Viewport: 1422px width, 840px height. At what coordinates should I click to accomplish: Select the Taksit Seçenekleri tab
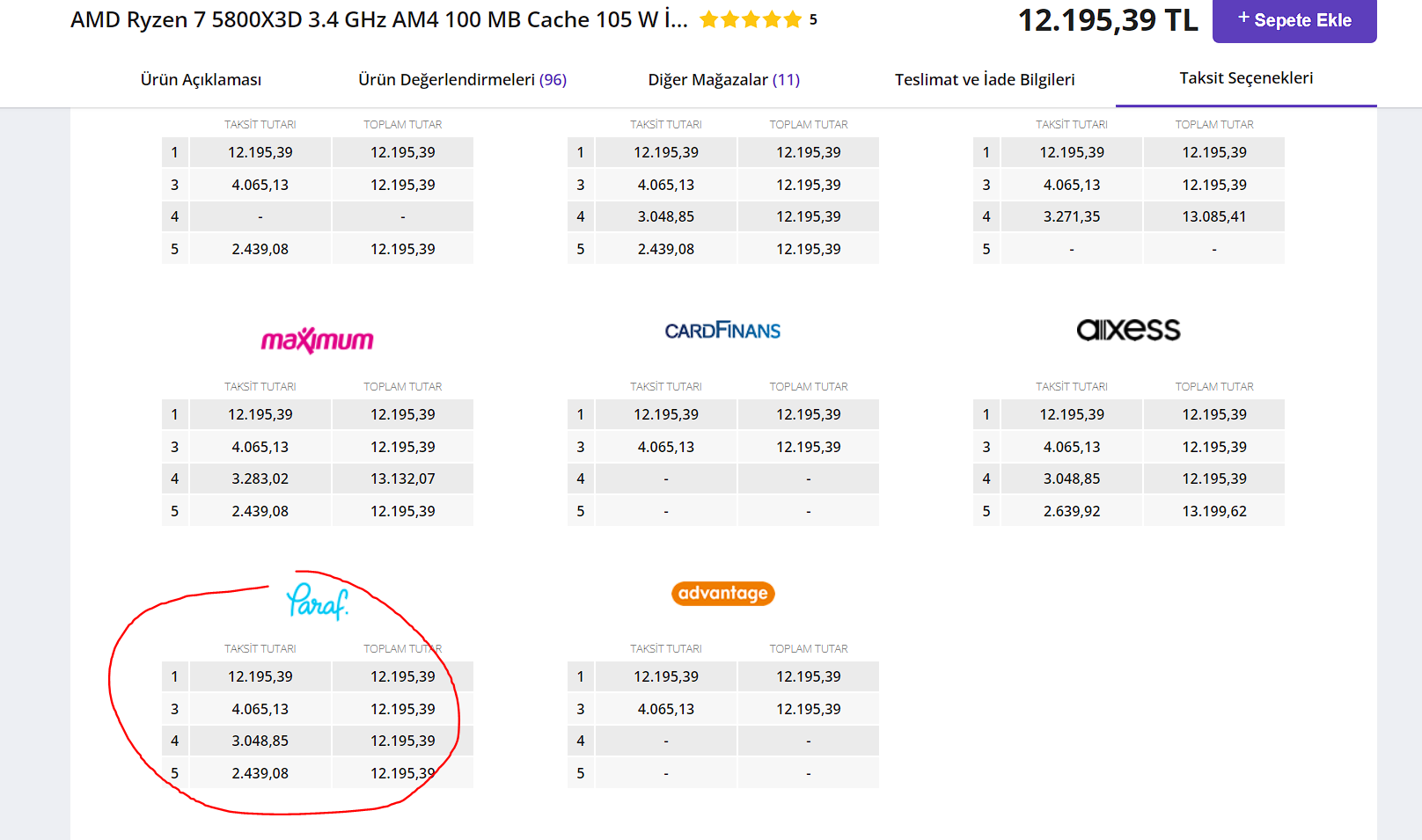click(1246, 78)
